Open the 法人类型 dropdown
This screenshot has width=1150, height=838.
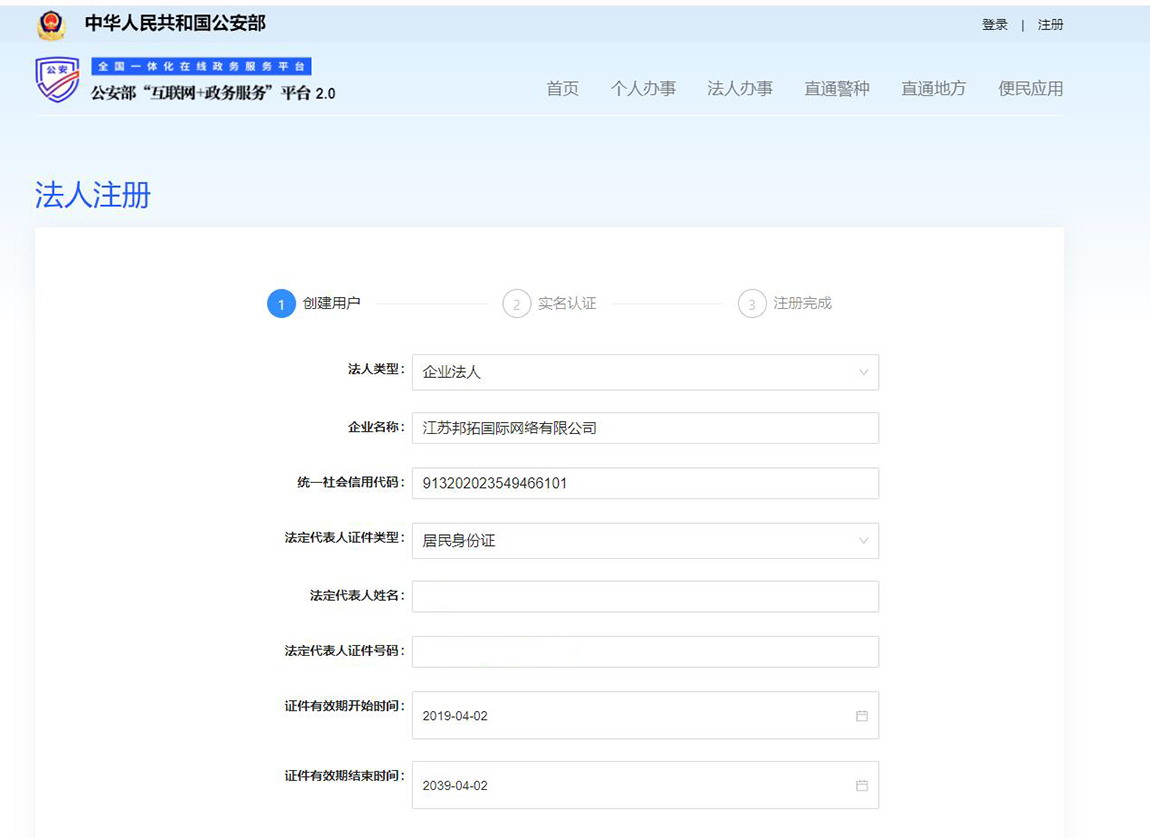[x=645, y=372]
